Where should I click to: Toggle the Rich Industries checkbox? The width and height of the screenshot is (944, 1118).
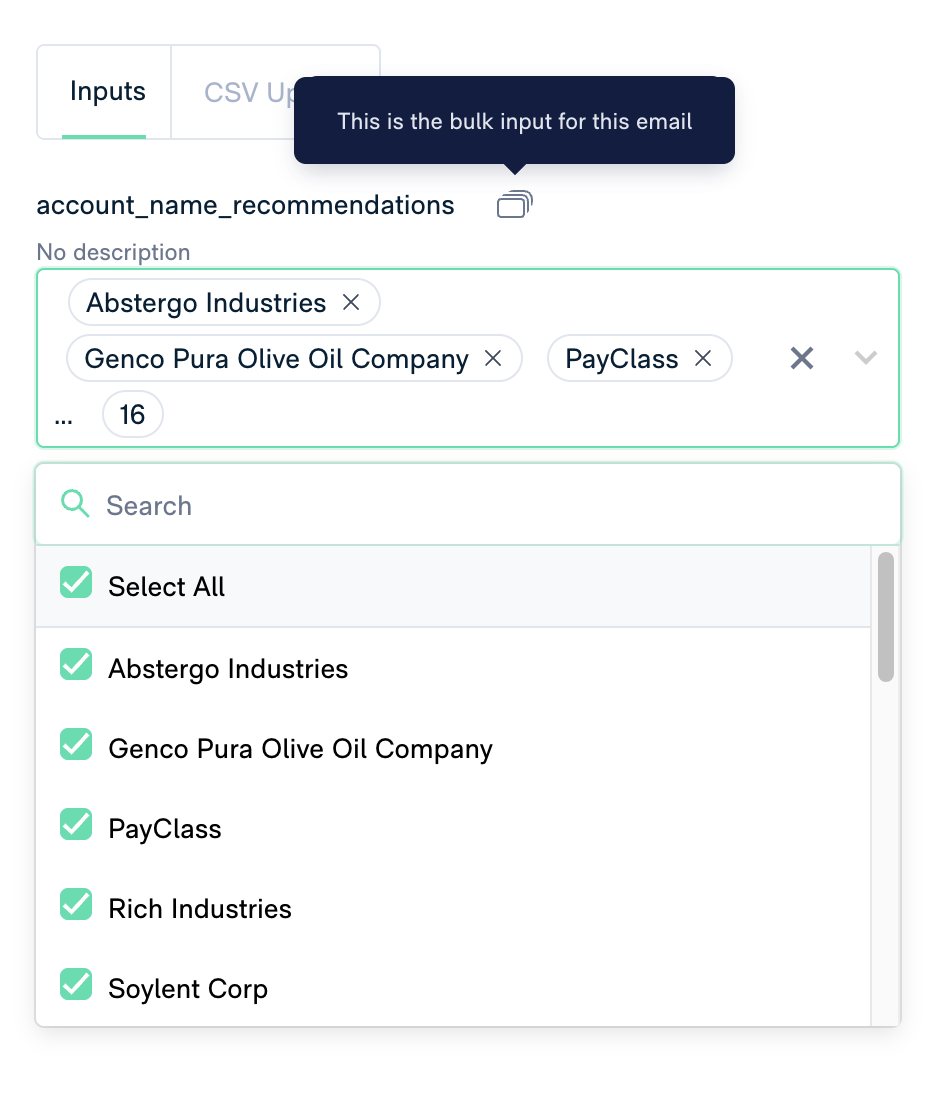point(76,905)
